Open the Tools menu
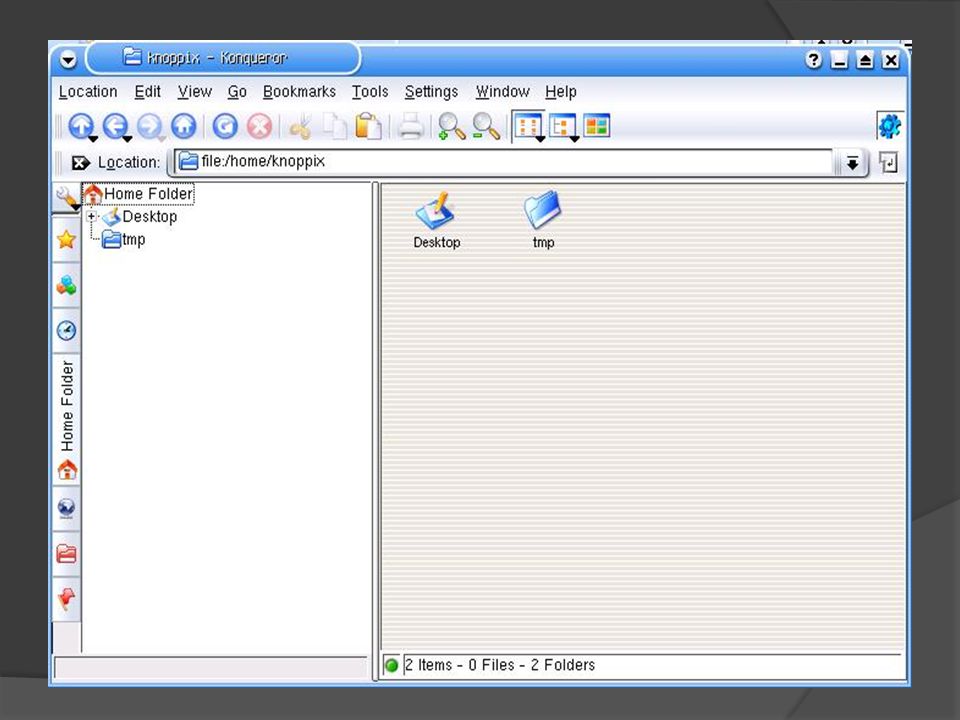This screenshot has height=720, width=960. click(370, 92)
